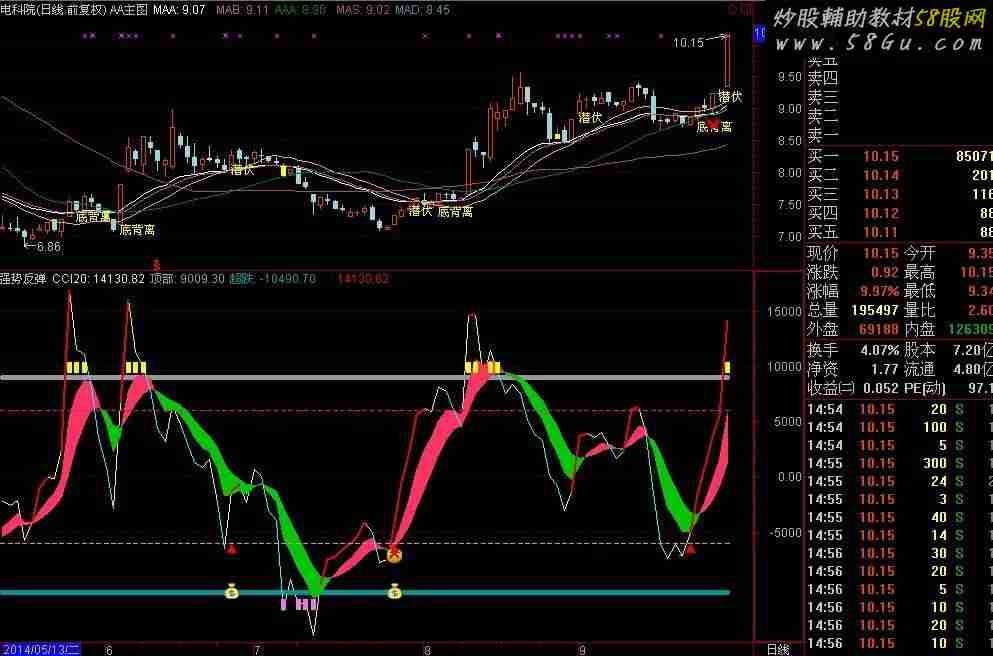Click the teal oversold threshold line
Viewport: 993px width, 656px height.
[500, 592]
